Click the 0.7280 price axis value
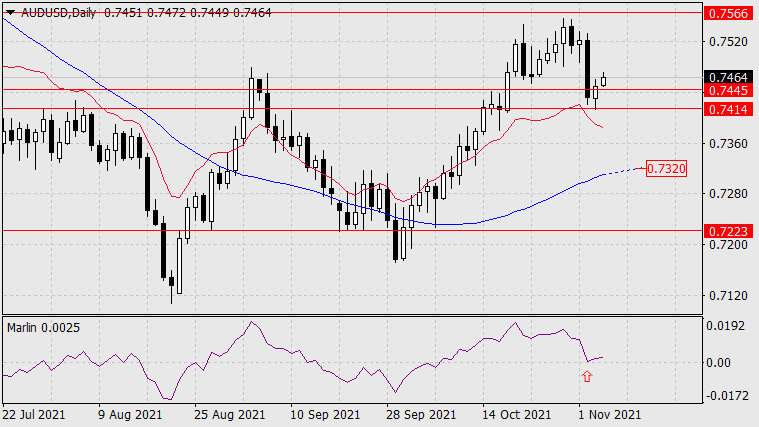759x427 pixels. (728, 194)
